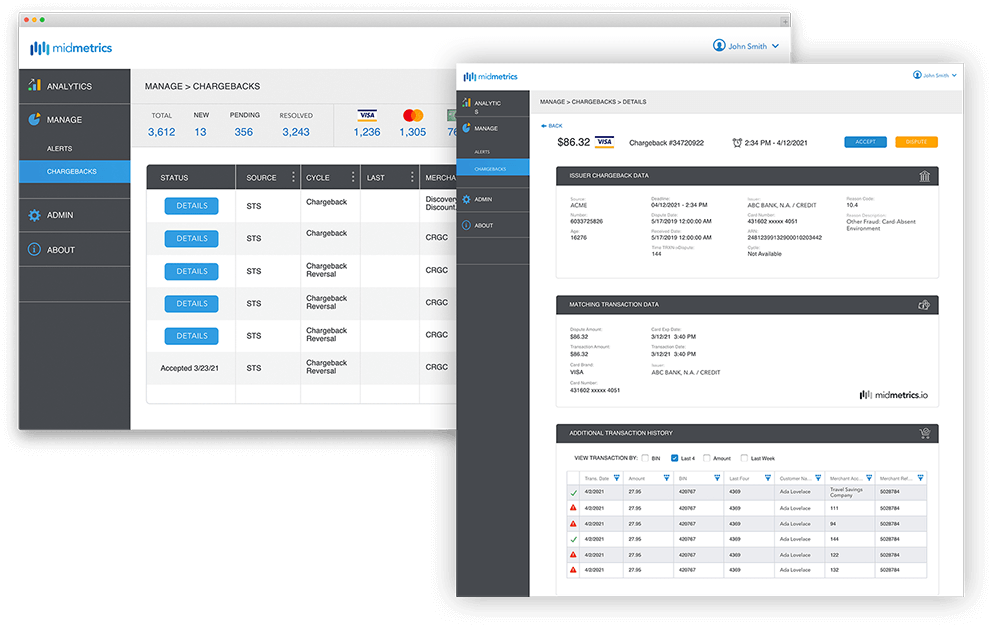Open the Trans. Date column filter
The image size is (1000, 625).
617,479
